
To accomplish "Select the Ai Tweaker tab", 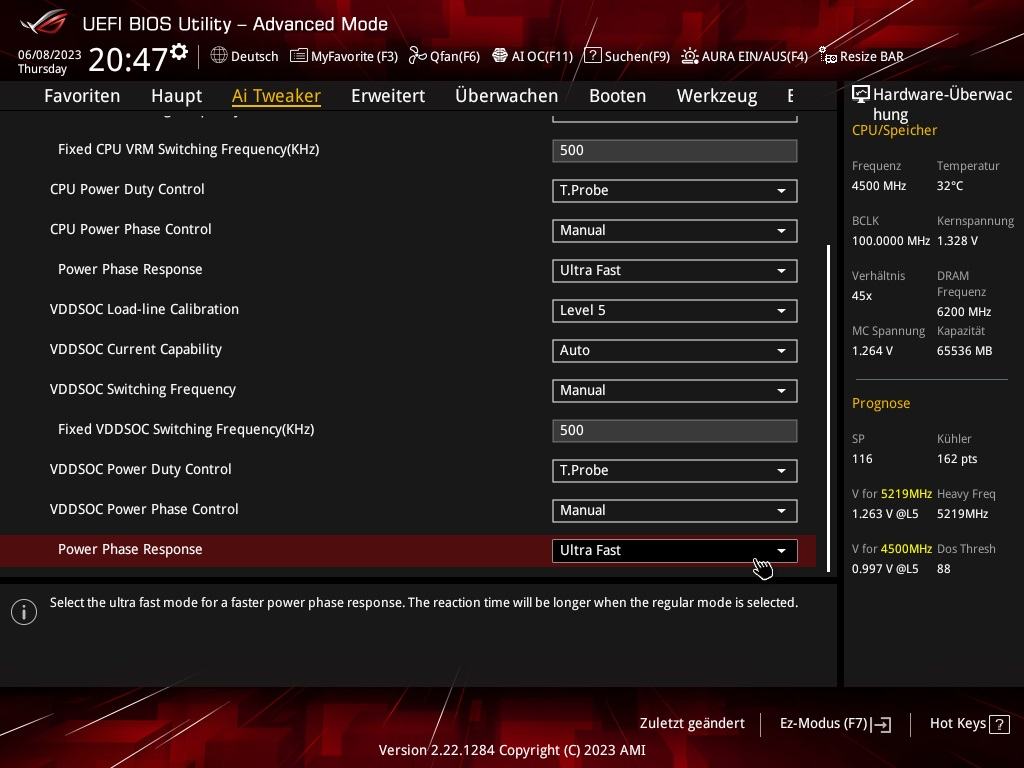I will 276,96.
